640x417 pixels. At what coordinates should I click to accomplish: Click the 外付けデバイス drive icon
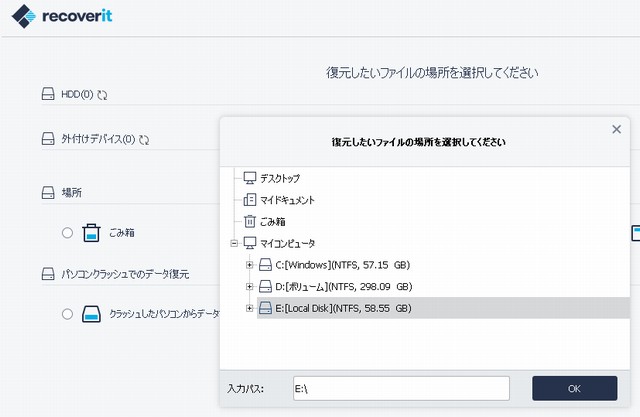[46, 139]
